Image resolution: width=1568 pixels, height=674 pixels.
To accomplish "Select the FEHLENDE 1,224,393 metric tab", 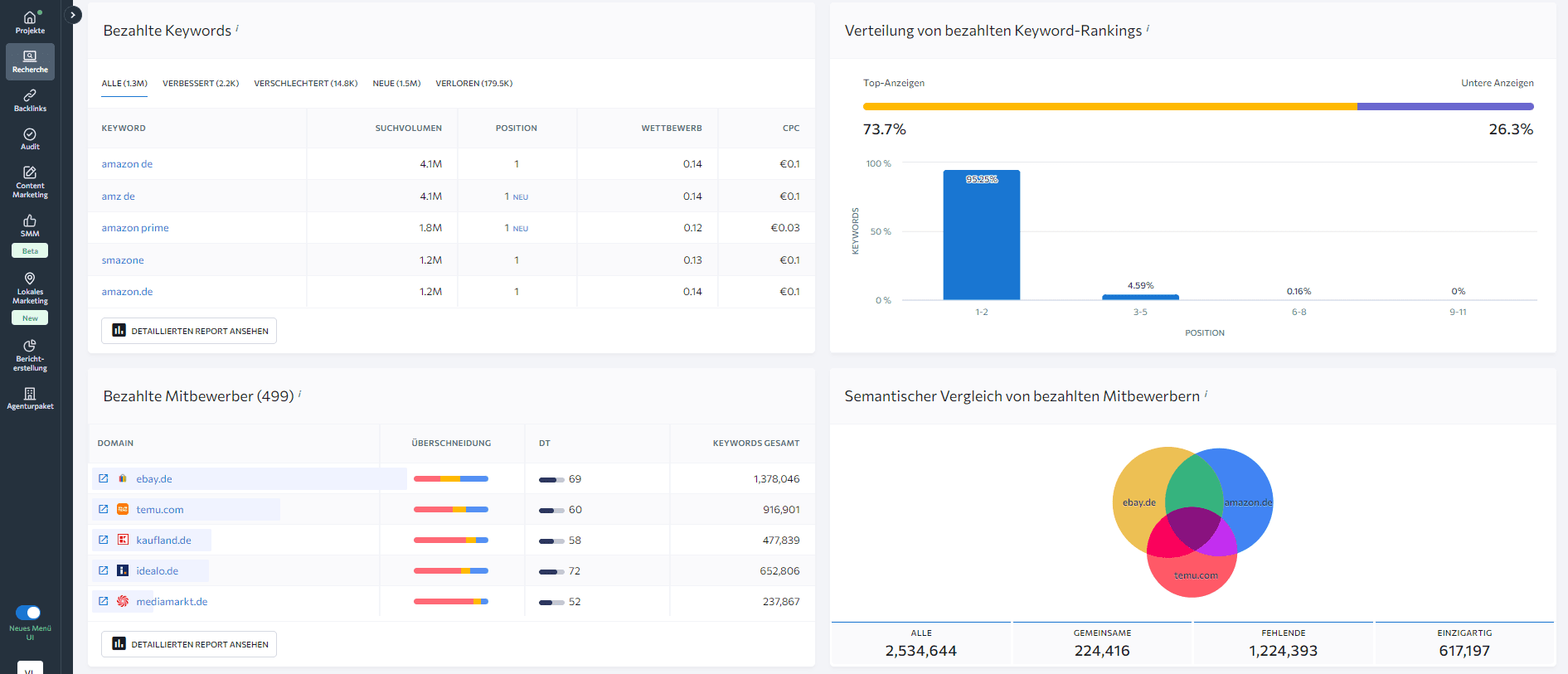I will click(1284, 643).
